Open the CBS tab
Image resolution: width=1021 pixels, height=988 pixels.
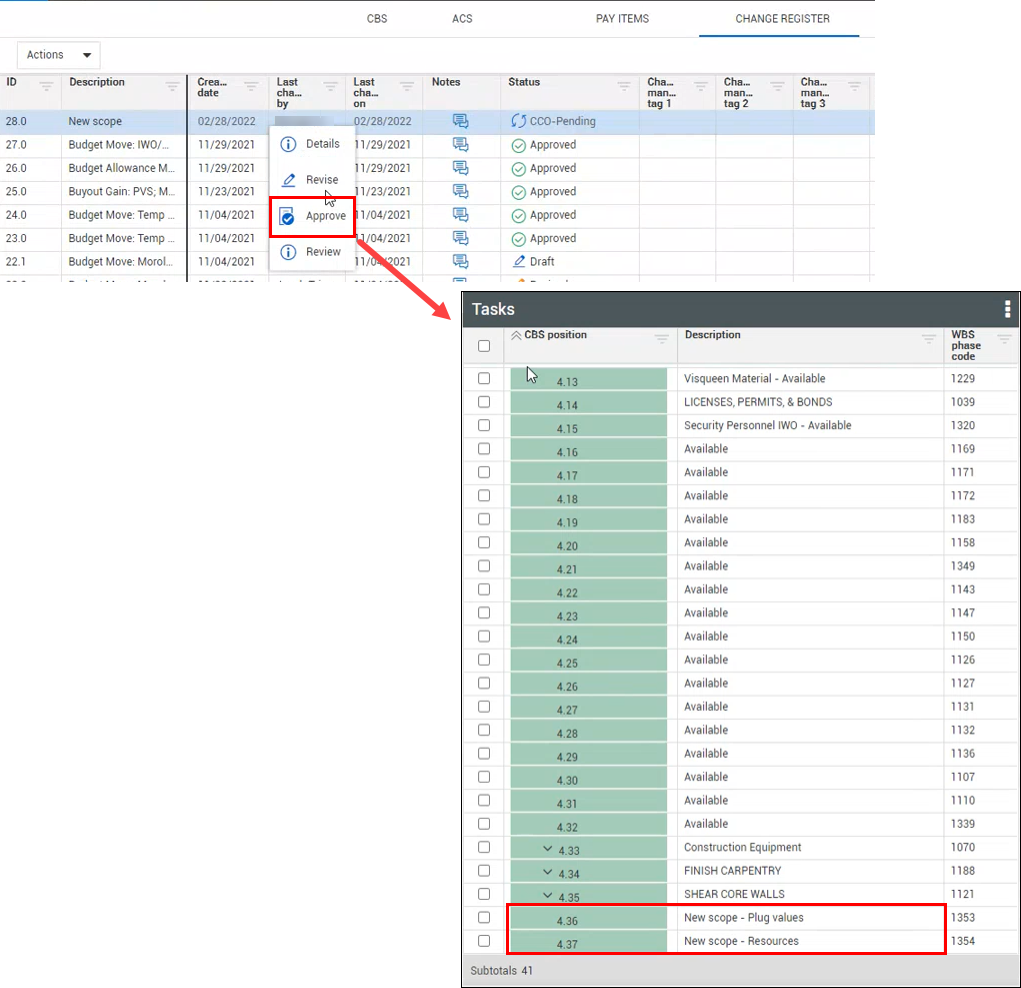coord(377,19)
